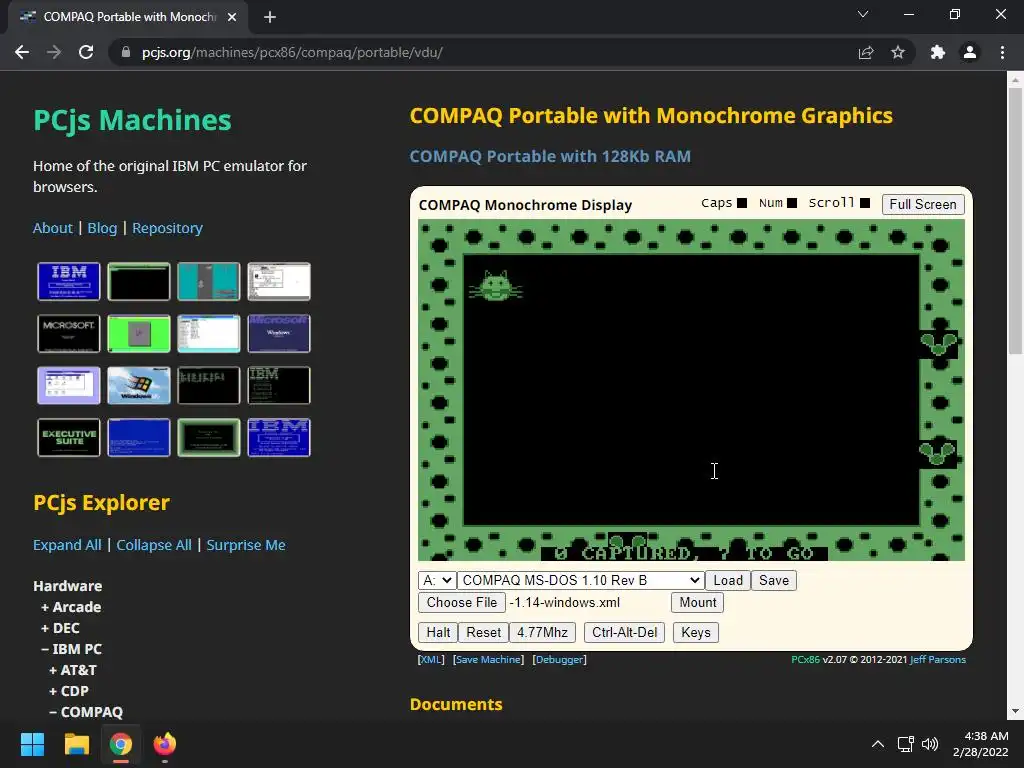Expand the AT&T tree node

72,669
